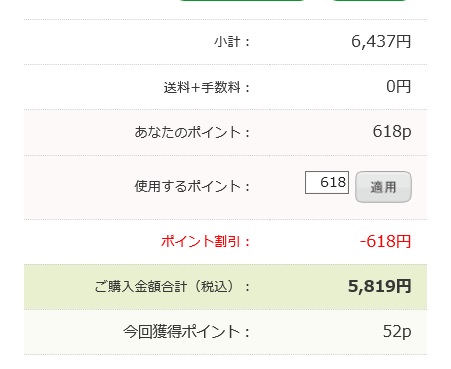Click the wide green button at top
This screenshot has height=369, width=451.
pyautogui.click(x=242, y=0)
